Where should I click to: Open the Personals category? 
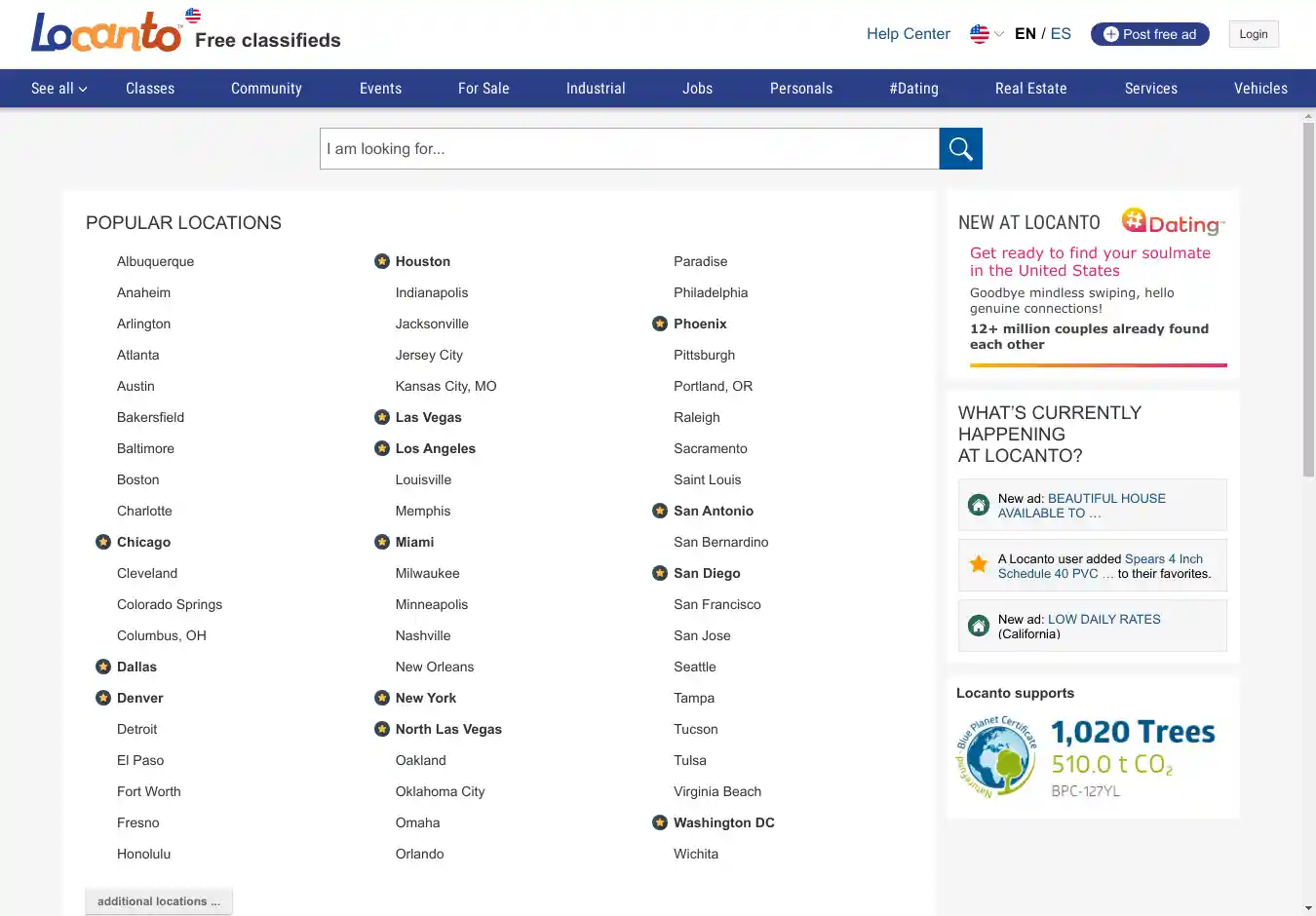pos(801,88)
